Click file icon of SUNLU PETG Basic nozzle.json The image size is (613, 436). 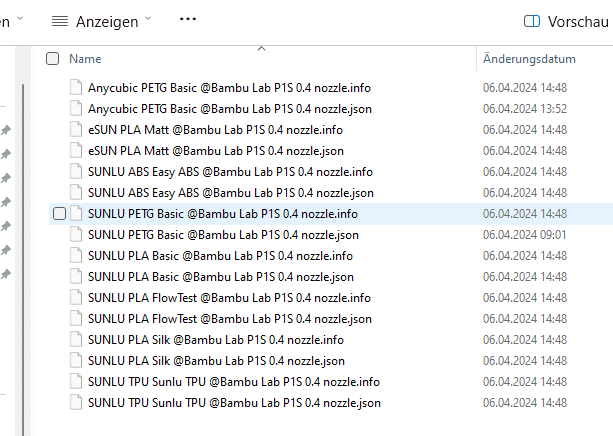click(x=76, y=235)
